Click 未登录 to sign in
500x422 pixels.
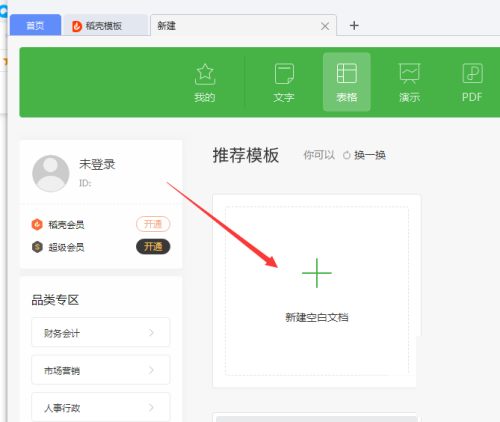click(97, 164)
